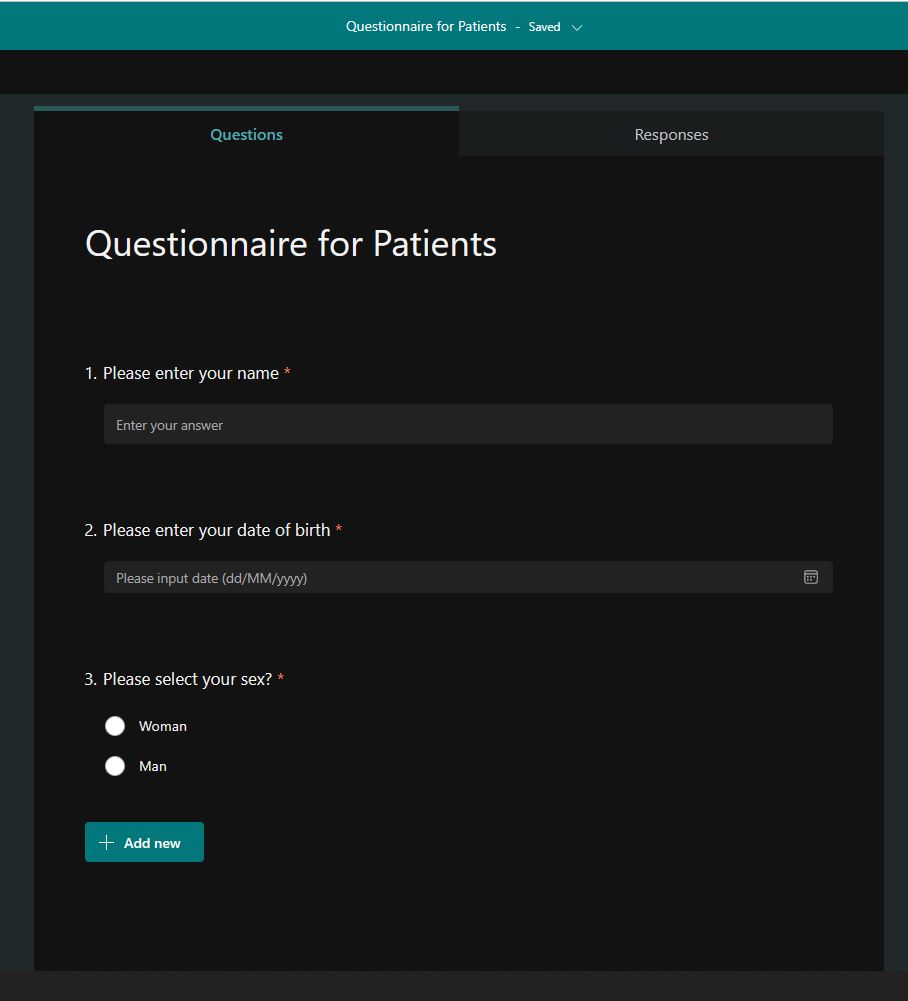Select question 3 Please select your sex

[185, 679]
